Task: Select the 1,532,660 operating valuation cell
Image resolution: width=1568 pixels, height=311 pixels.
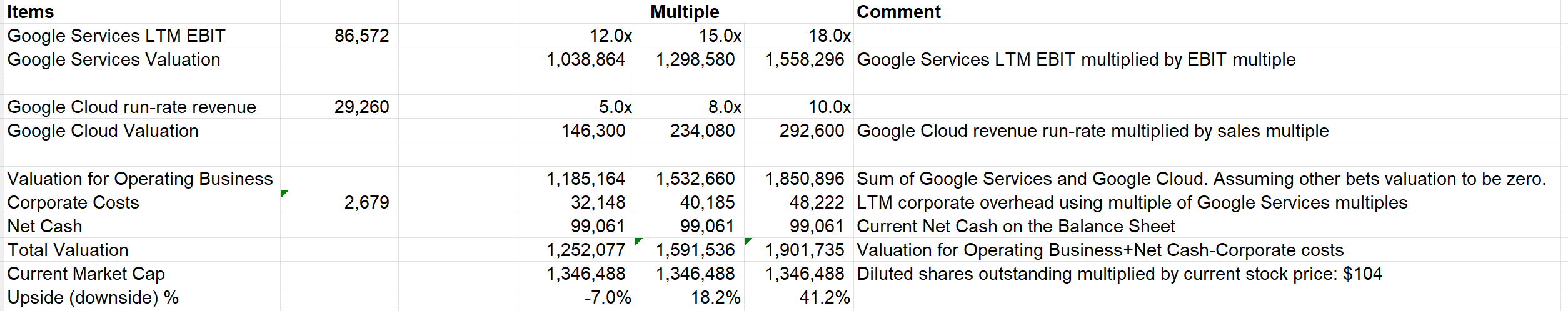Action: click(690, 179)
